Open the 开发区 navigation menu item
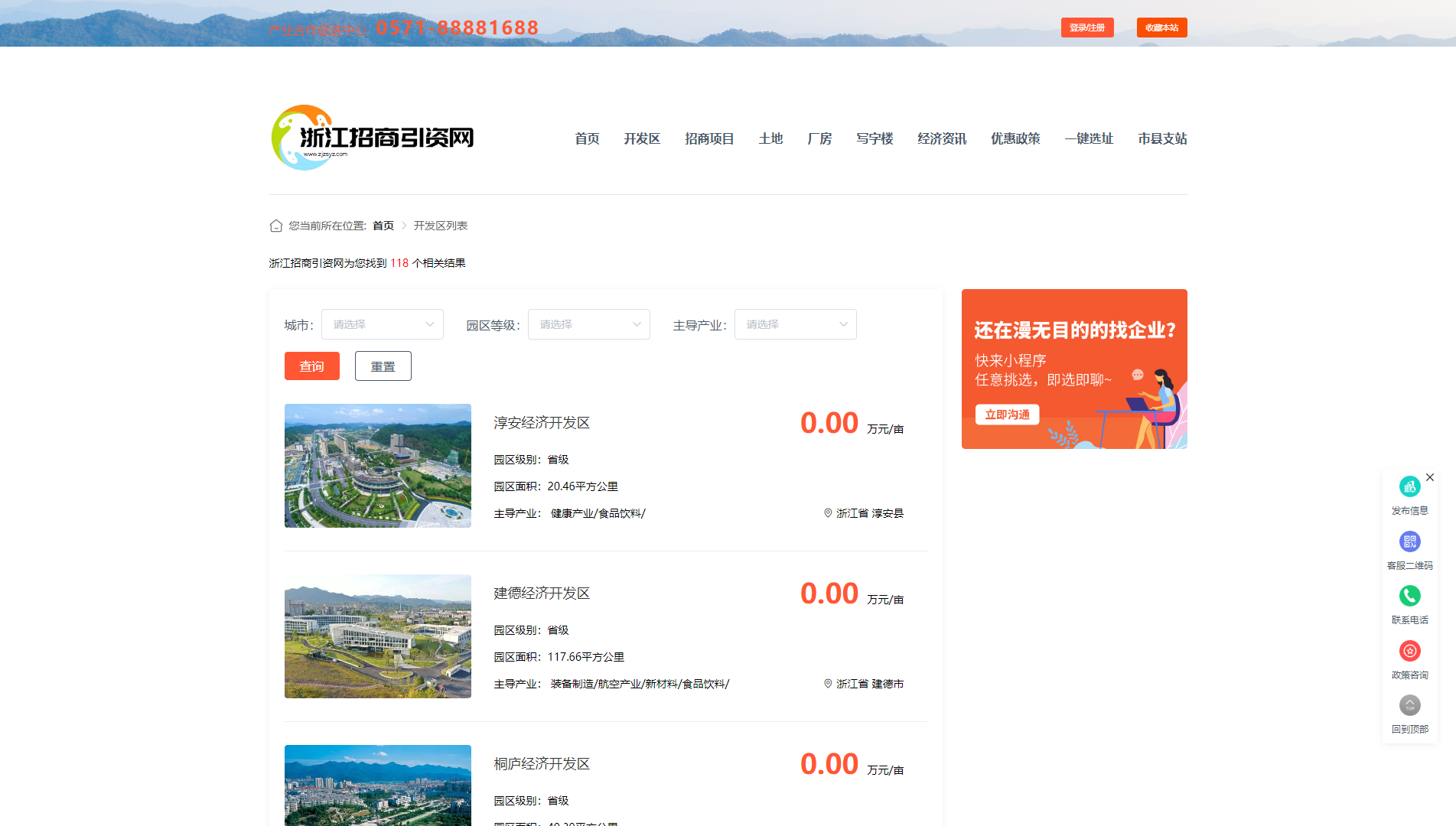The image size is (1456, 826). [641, 138]
